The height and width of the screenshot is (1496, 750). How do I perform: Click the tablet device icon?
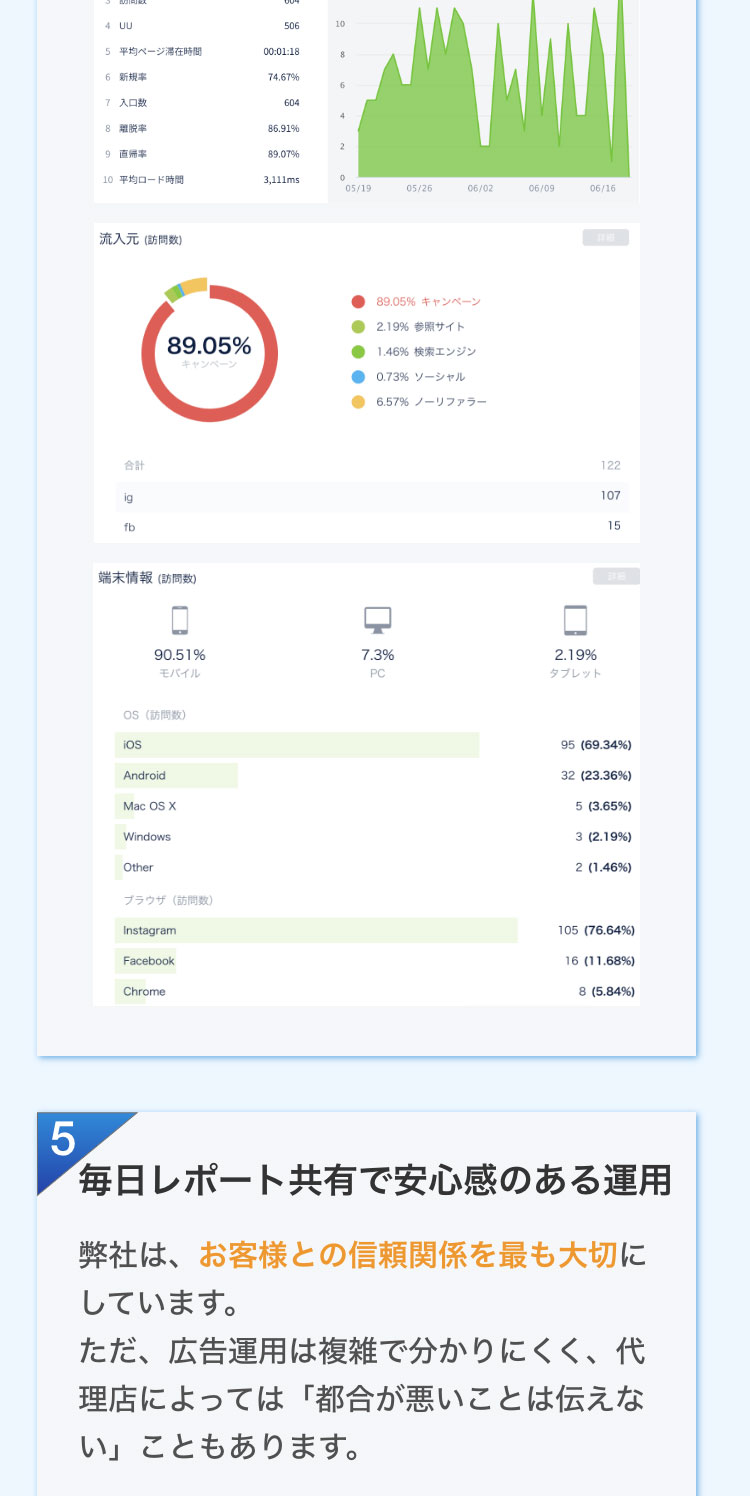(575, 621)
